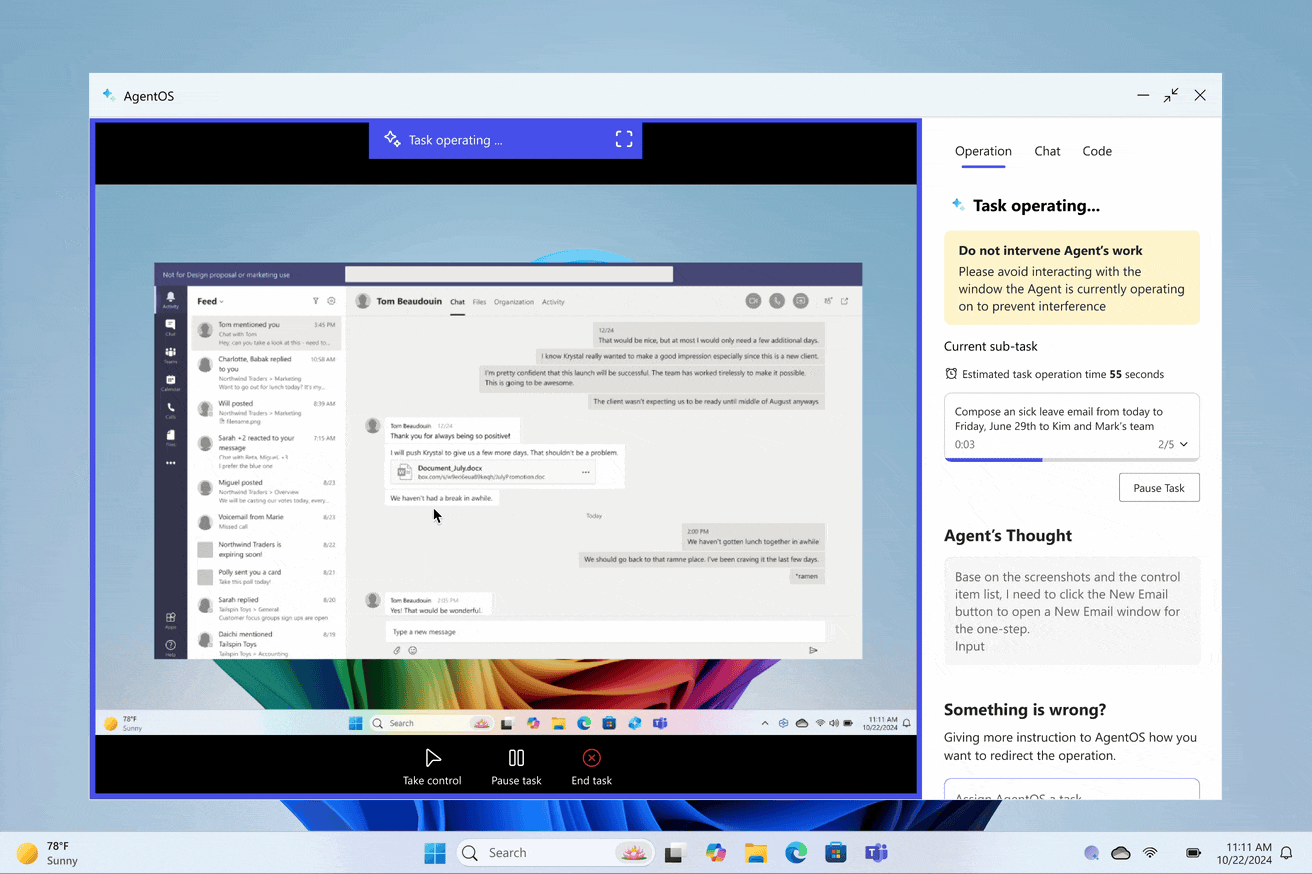The height and width of the screenshot is (874, 1312).
Task: Open Apps in the Teams sidebar
Action: click(x=170, y=620)
